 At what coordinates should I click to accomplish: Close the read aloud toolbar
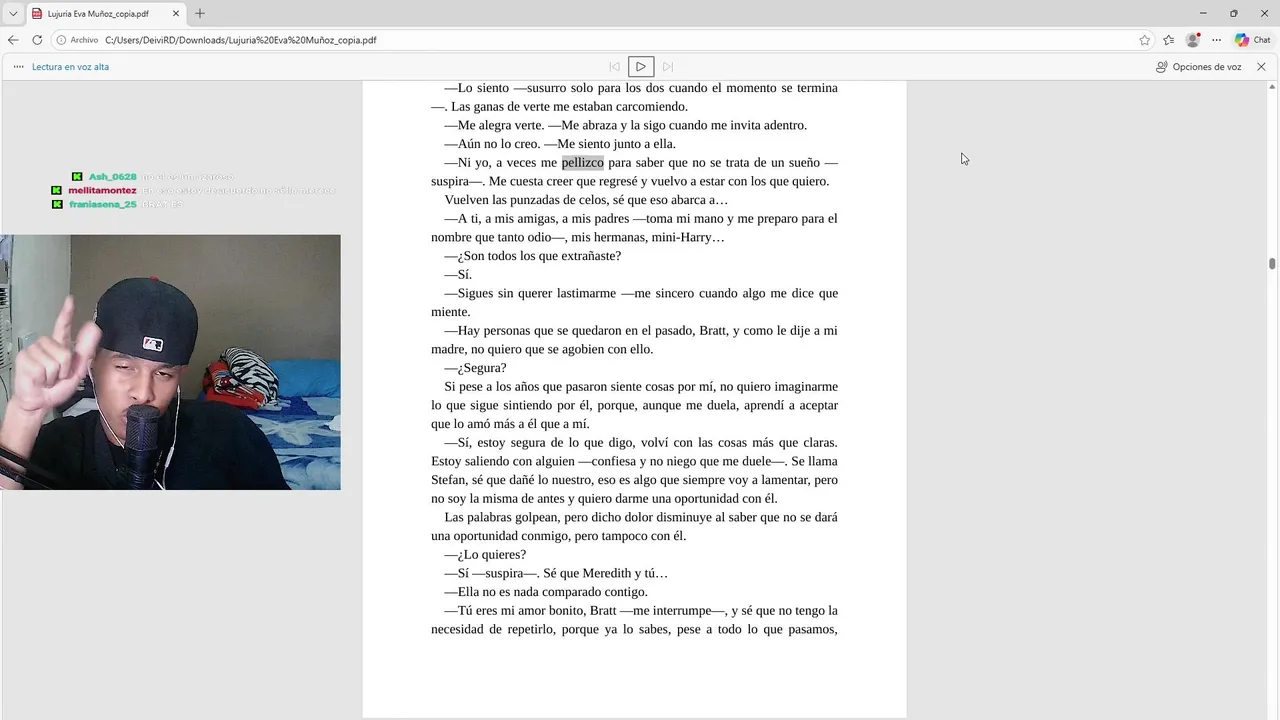point(1261,67)
